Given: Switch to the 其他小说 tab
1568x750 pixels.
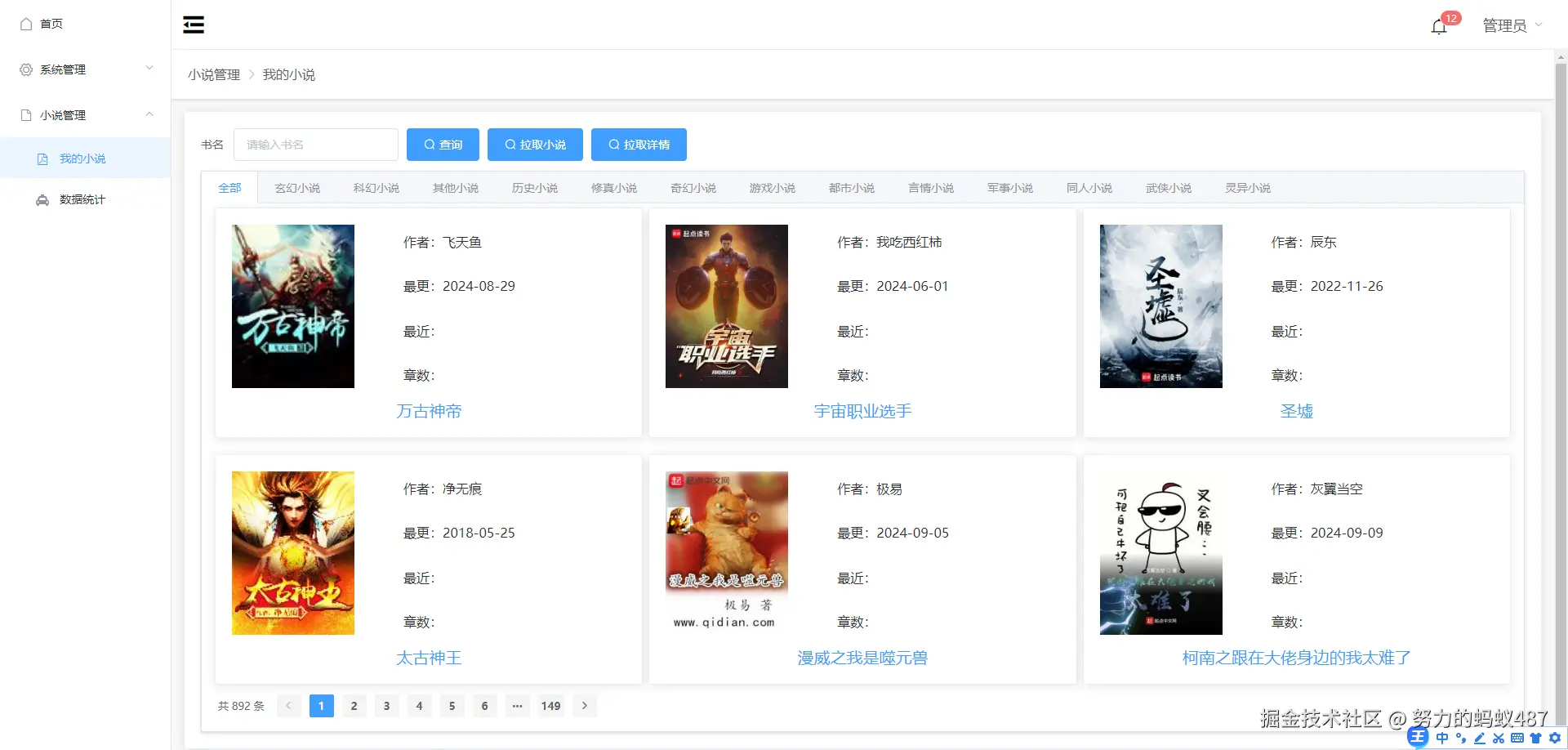Looking at the screenshot, I should [456, 188].
